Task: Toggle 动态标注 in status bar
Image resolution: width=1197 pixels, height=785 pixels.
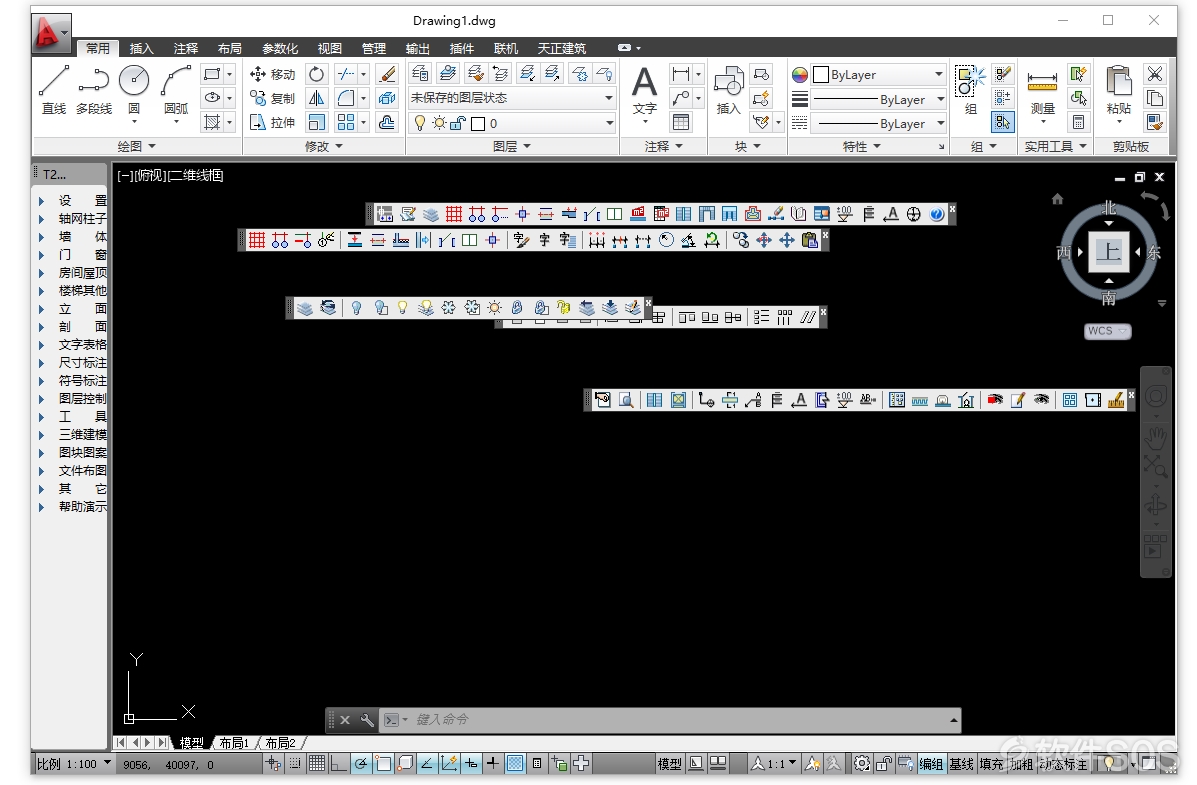Action: (x=1063, y=764)
